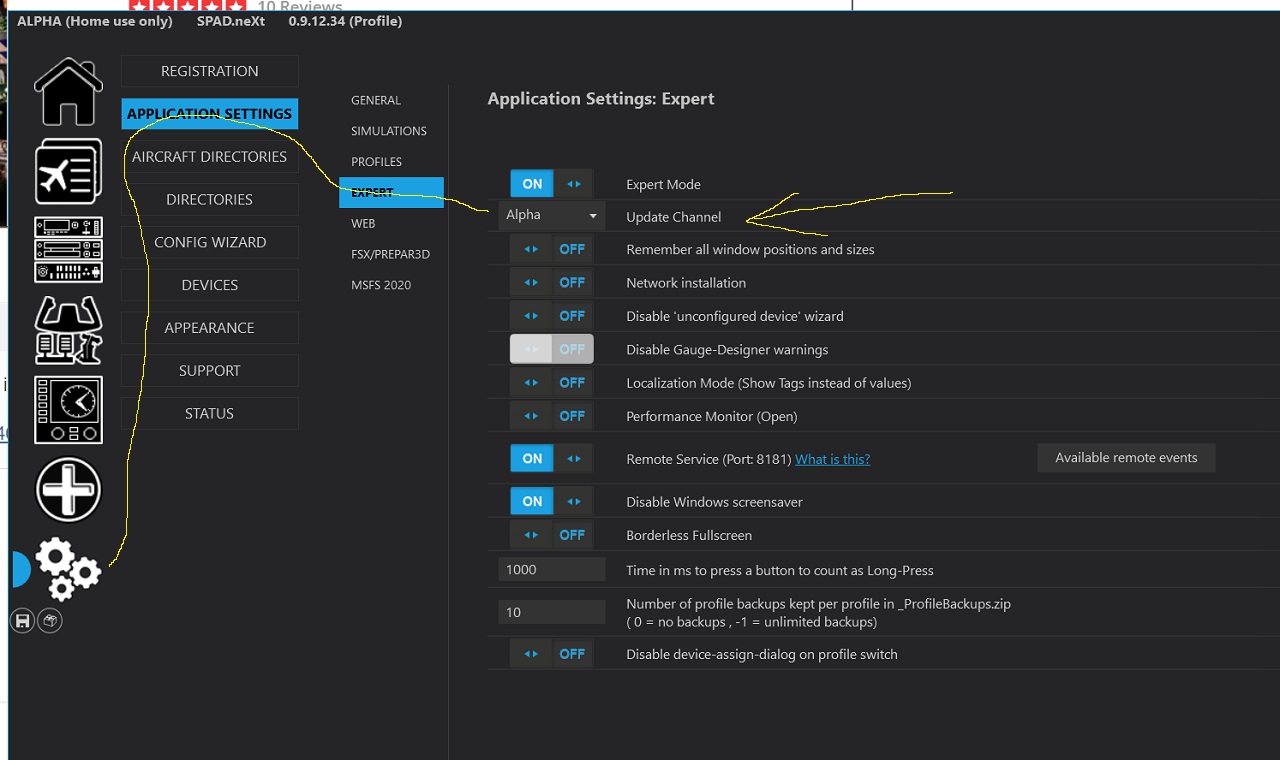Open the Devices section
The width and height of the screenshot is (1280, 760).
click(210, 285)
